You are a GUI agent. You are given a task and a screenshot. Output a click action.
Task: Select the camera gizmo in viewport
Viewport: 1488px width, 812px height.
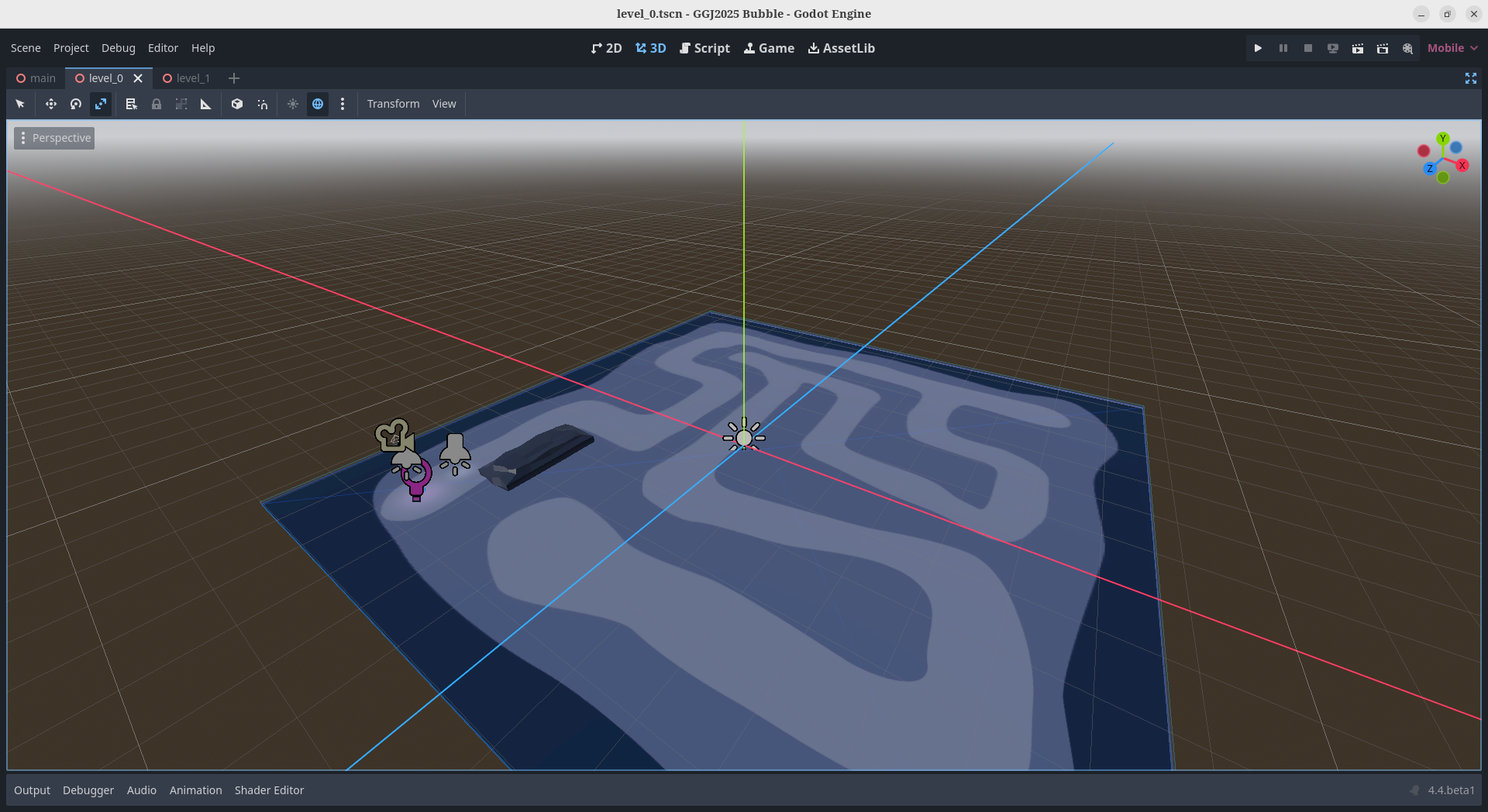pyautogui.click(x=394, y=435)
